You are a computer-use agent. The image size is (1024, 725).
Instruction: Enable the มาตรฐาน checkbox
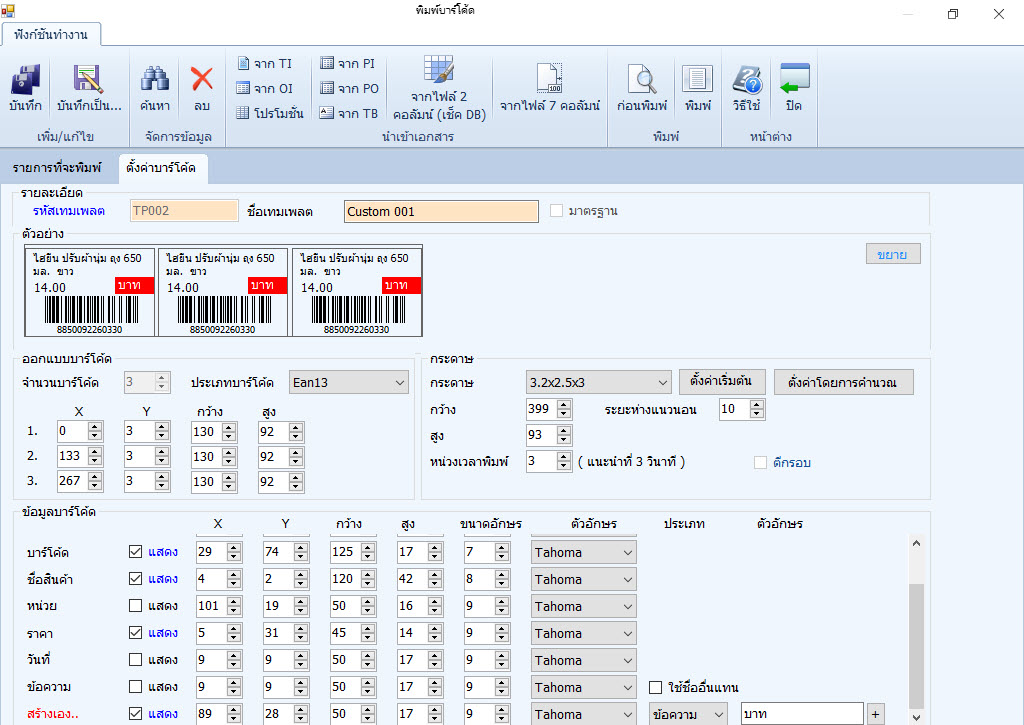[x=555, y=210]
